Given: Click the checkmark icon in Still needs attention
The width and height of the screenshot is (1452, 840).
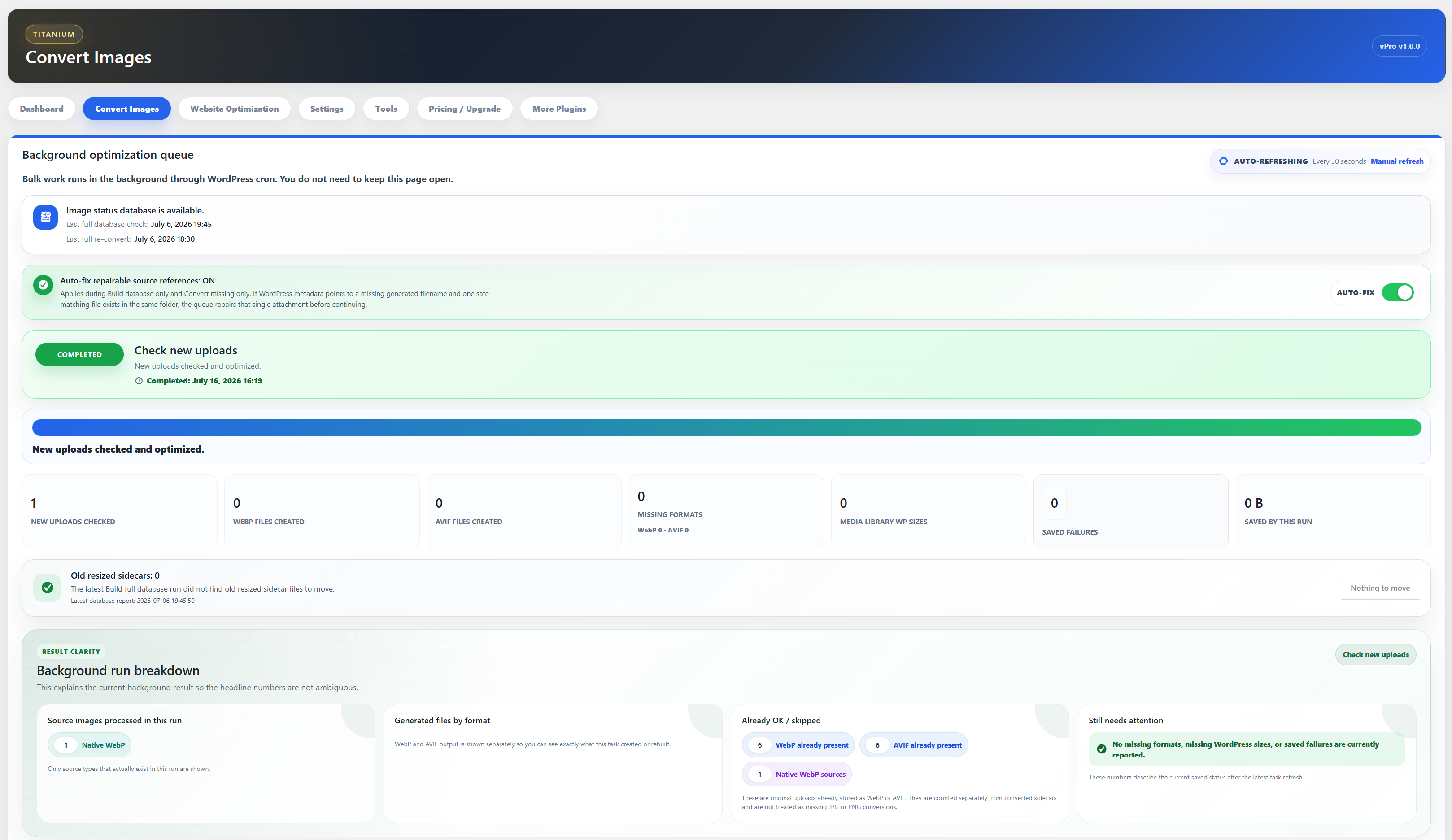Looking at the screenshot, I should click(1102, 749).
